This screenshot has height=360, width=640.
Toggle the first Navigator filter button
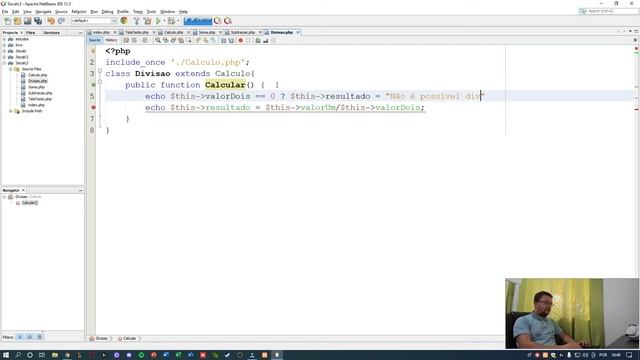click(20, 337)
